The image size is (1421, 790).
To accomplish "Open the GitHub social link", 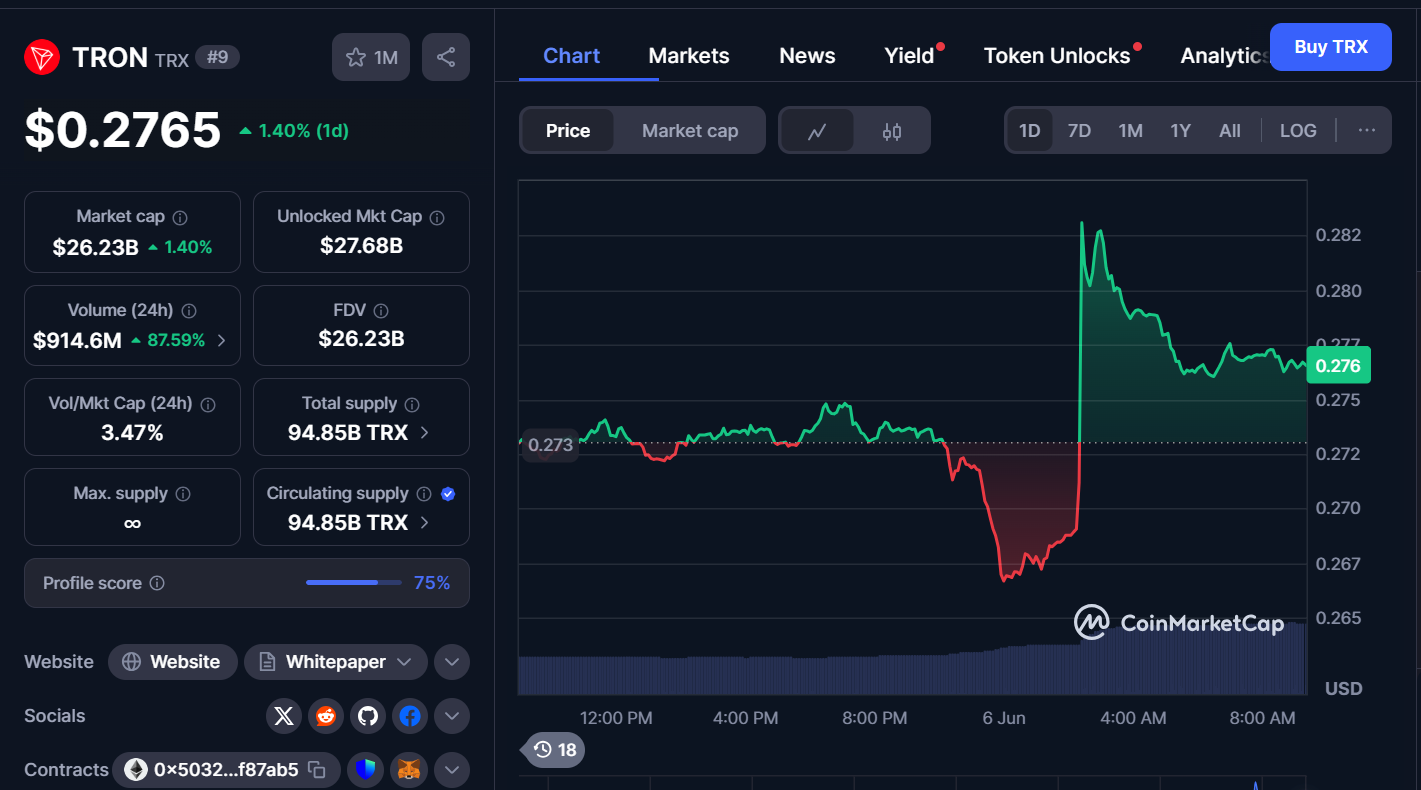I will [368, 716].
